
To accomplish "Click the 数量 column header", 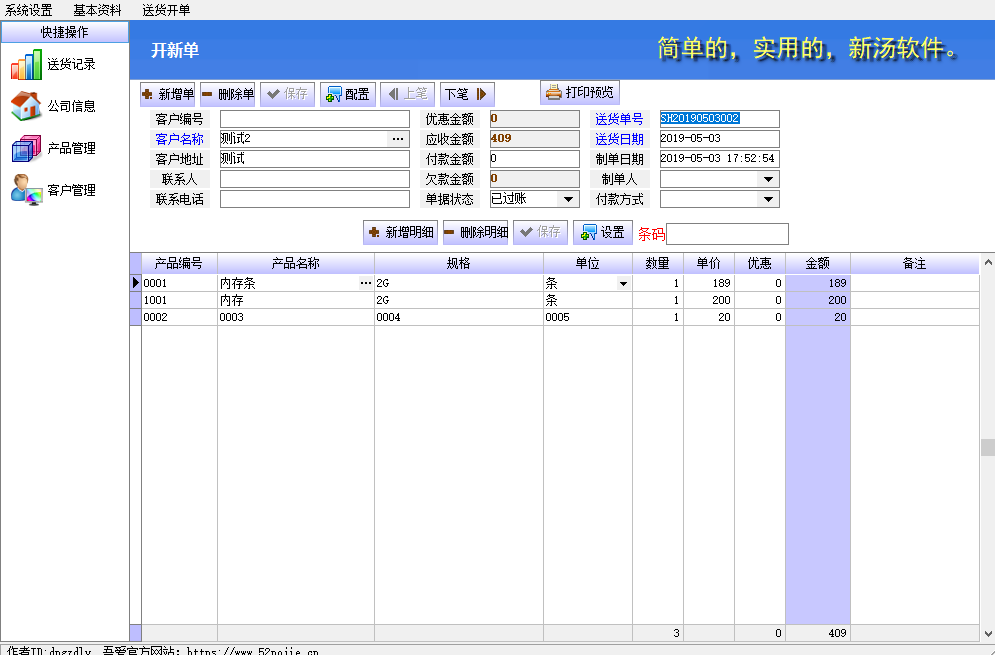I will [657, 263].
